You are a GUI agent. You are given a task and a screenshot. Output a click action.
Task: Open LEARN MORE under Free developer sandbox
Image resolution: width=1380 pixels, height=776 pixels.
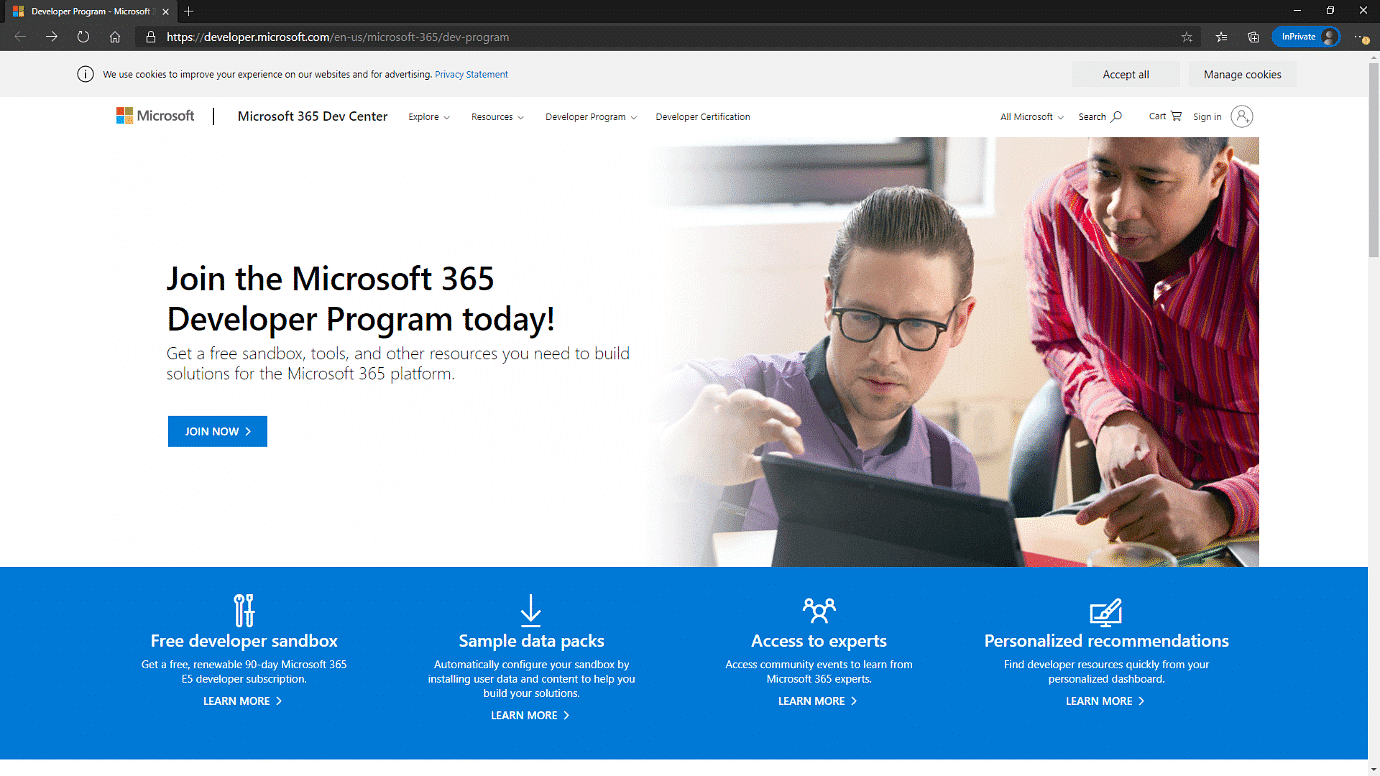click(x=243, y=700)
